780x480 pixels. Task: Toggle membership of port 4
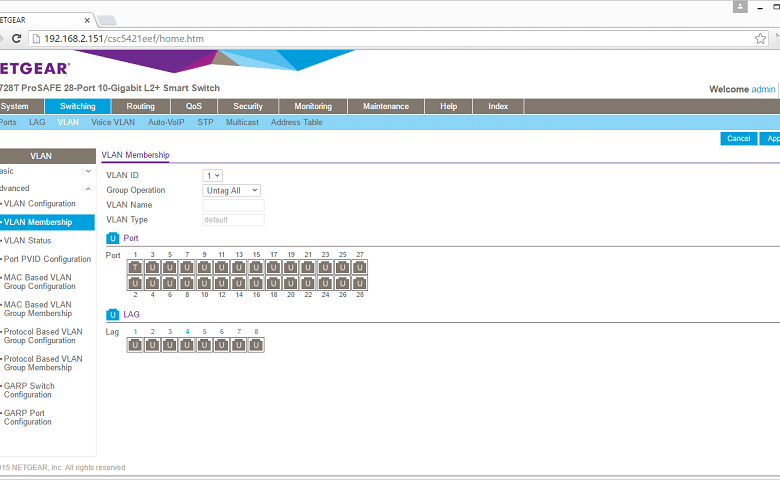pos(153,284)
